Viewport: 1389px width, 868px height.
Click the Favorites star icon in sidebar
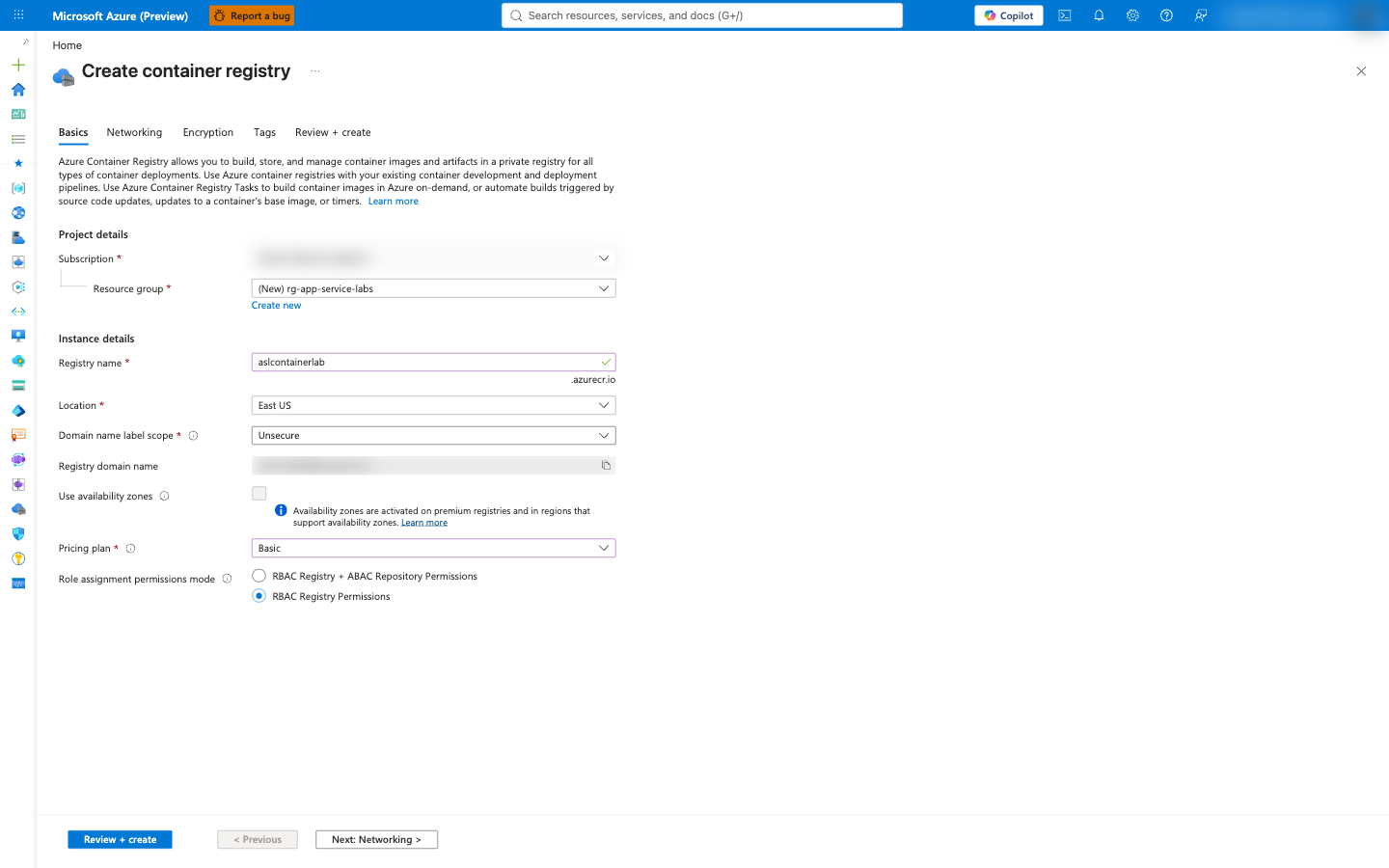click(18, 163)
